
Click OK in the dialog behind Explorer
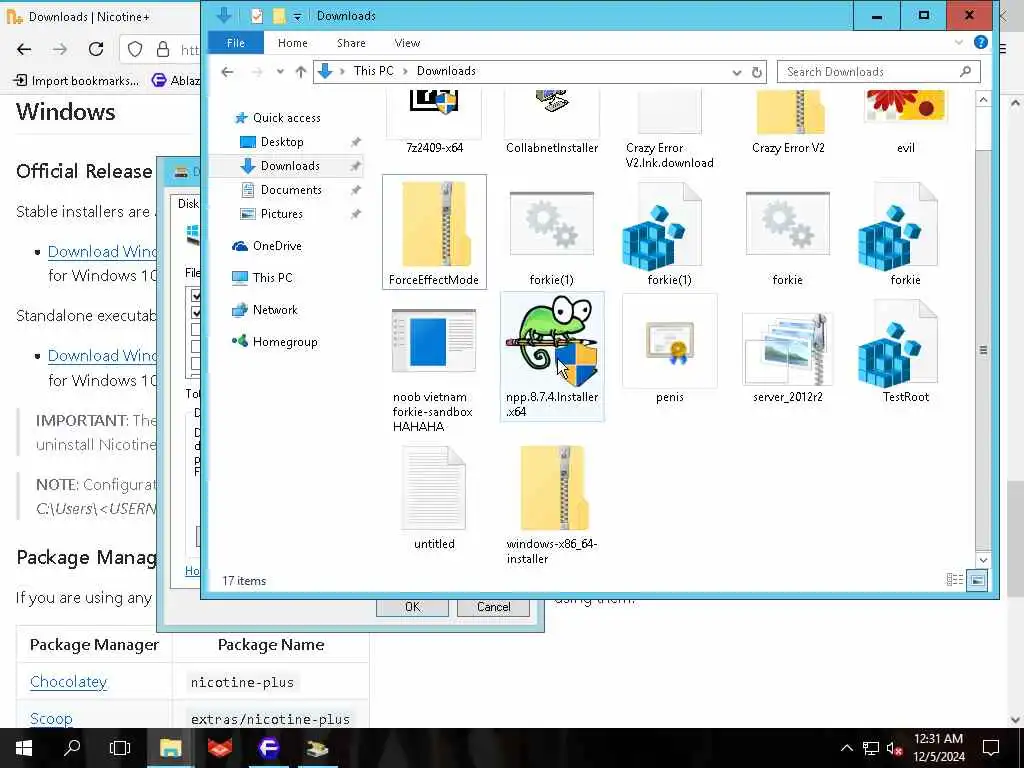pyautogui.click(x=412, y=607)
